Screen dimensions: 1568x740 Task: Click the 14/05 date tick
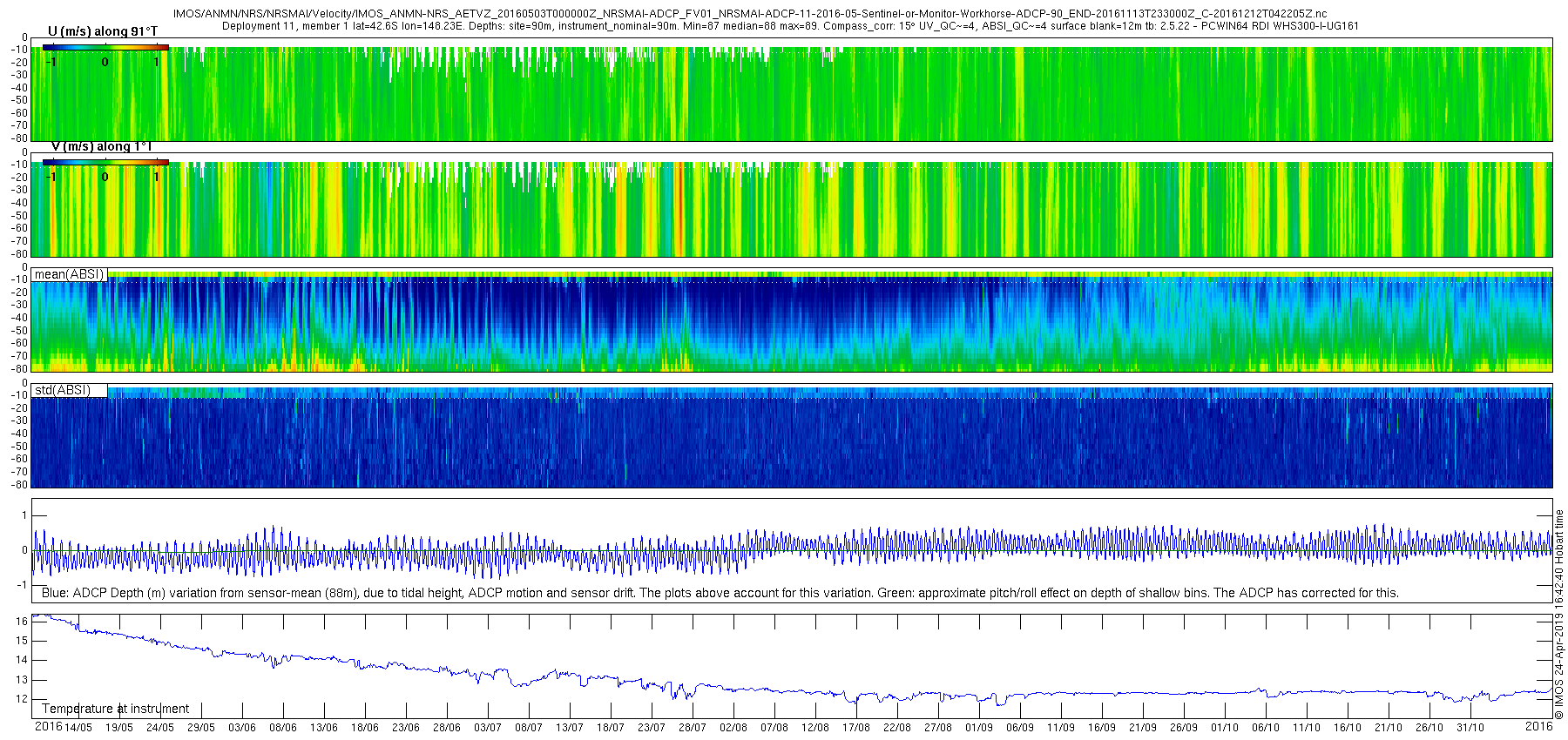tap(78, 728)
